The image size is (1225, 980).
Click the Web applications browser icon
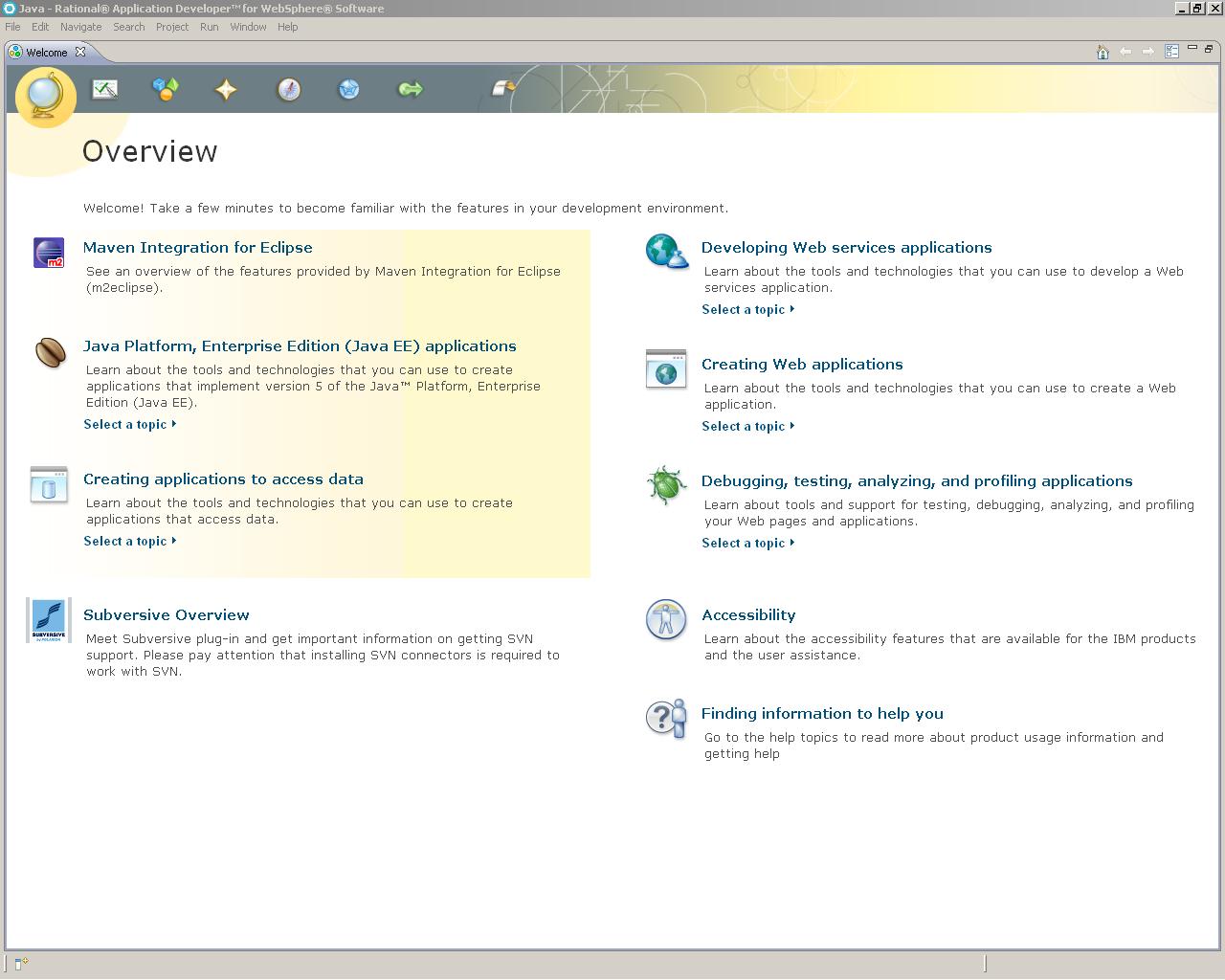point(666,368)
